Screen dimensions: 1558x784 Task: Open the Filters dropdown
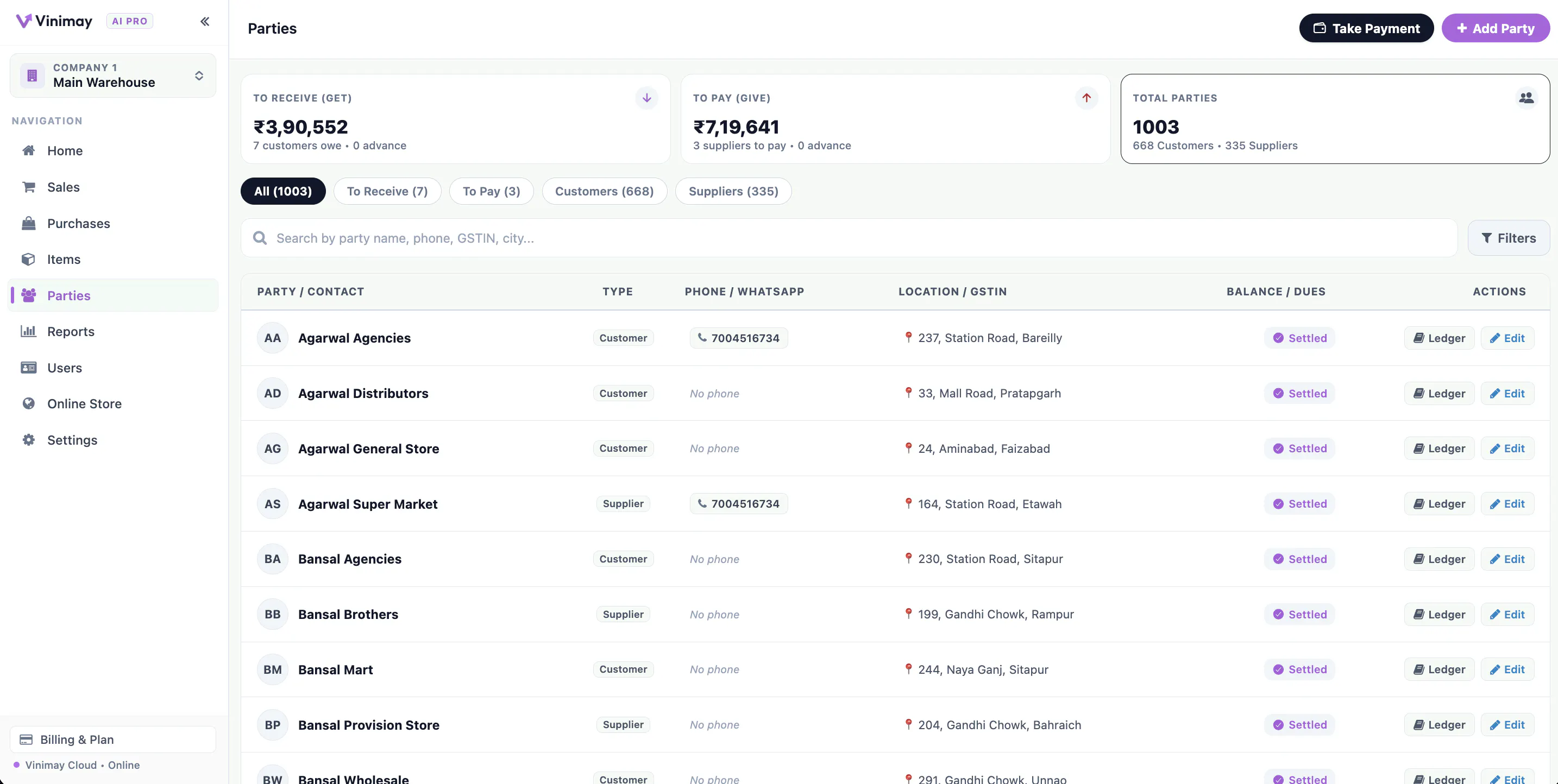click(x=1509, y=238)
